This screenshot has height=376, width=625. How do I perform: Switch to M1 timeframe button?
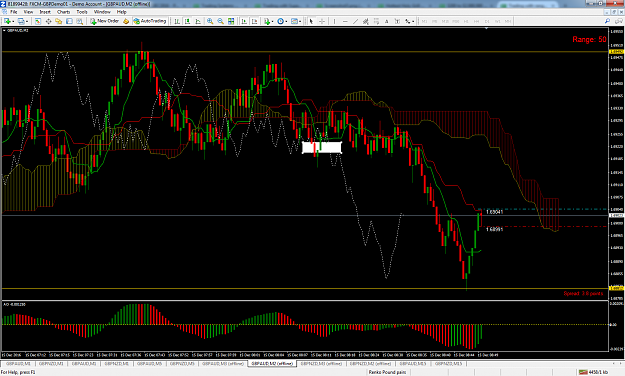point(424,21)
